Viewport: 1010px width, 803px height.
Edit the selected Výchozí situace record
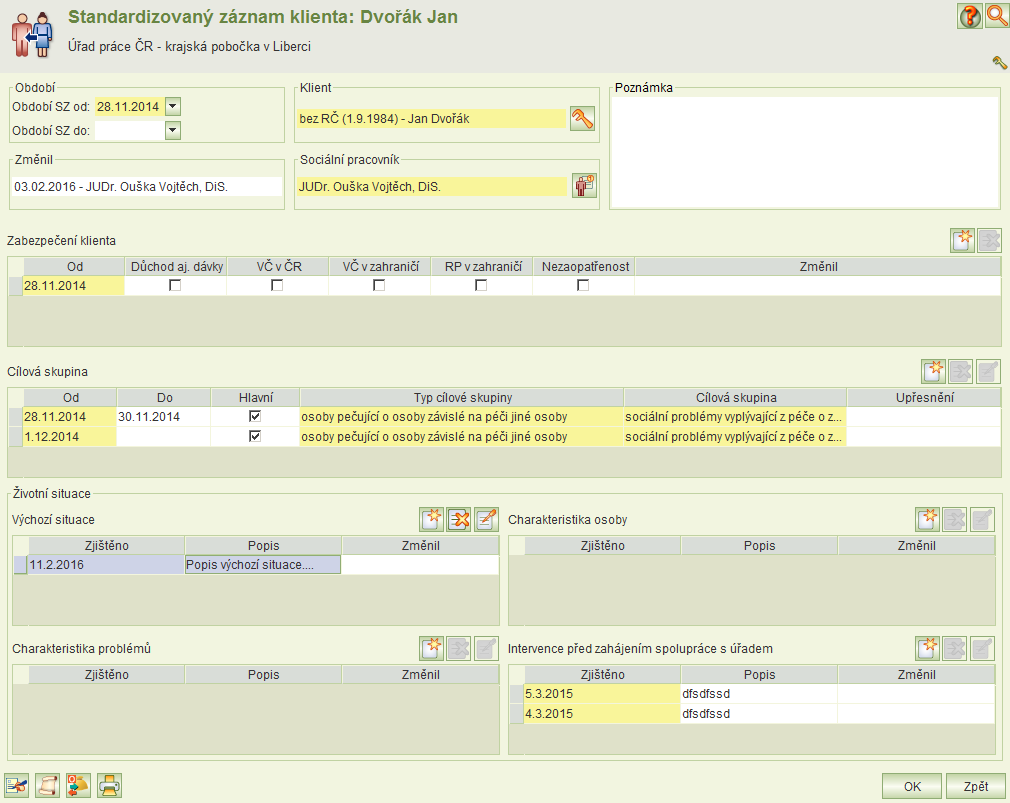(x=486, y=519)
